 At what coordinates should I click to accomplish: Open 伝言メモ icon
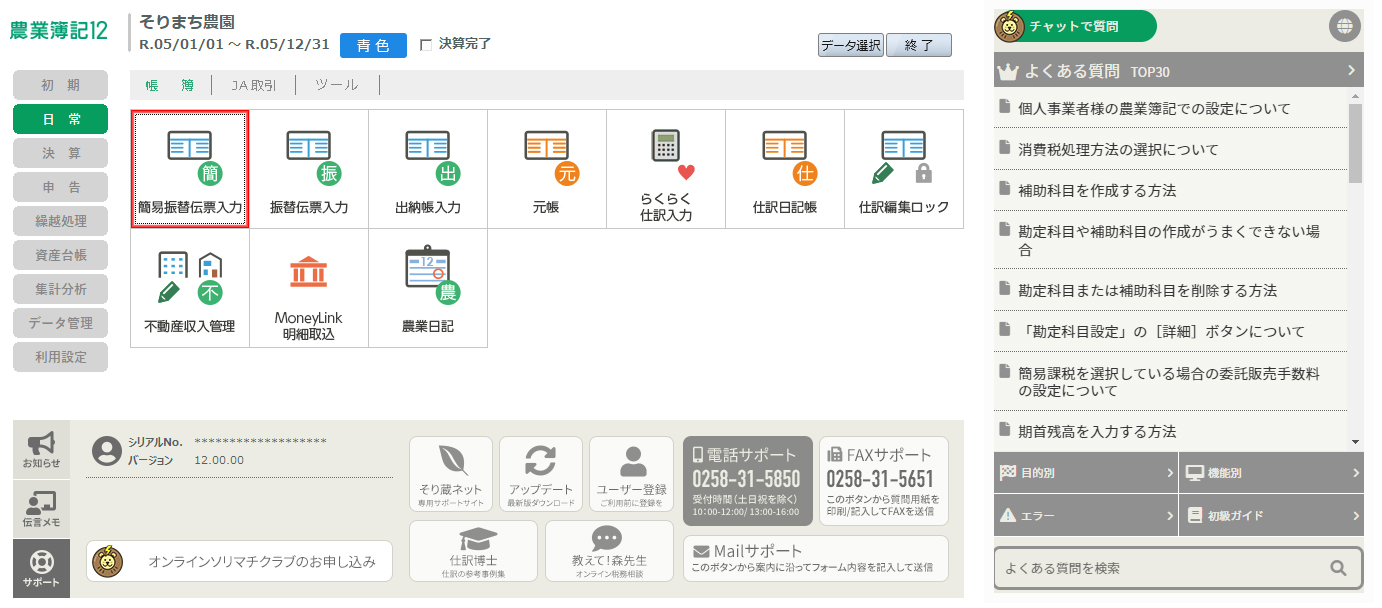point(42,509)
